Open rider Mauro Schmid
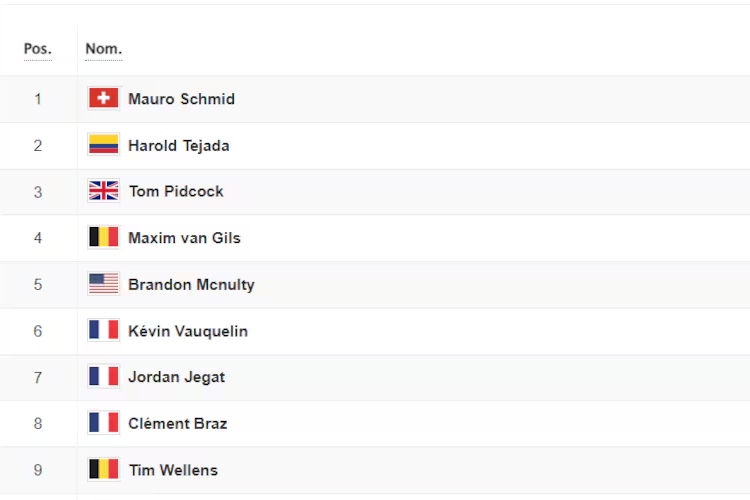 181,99
